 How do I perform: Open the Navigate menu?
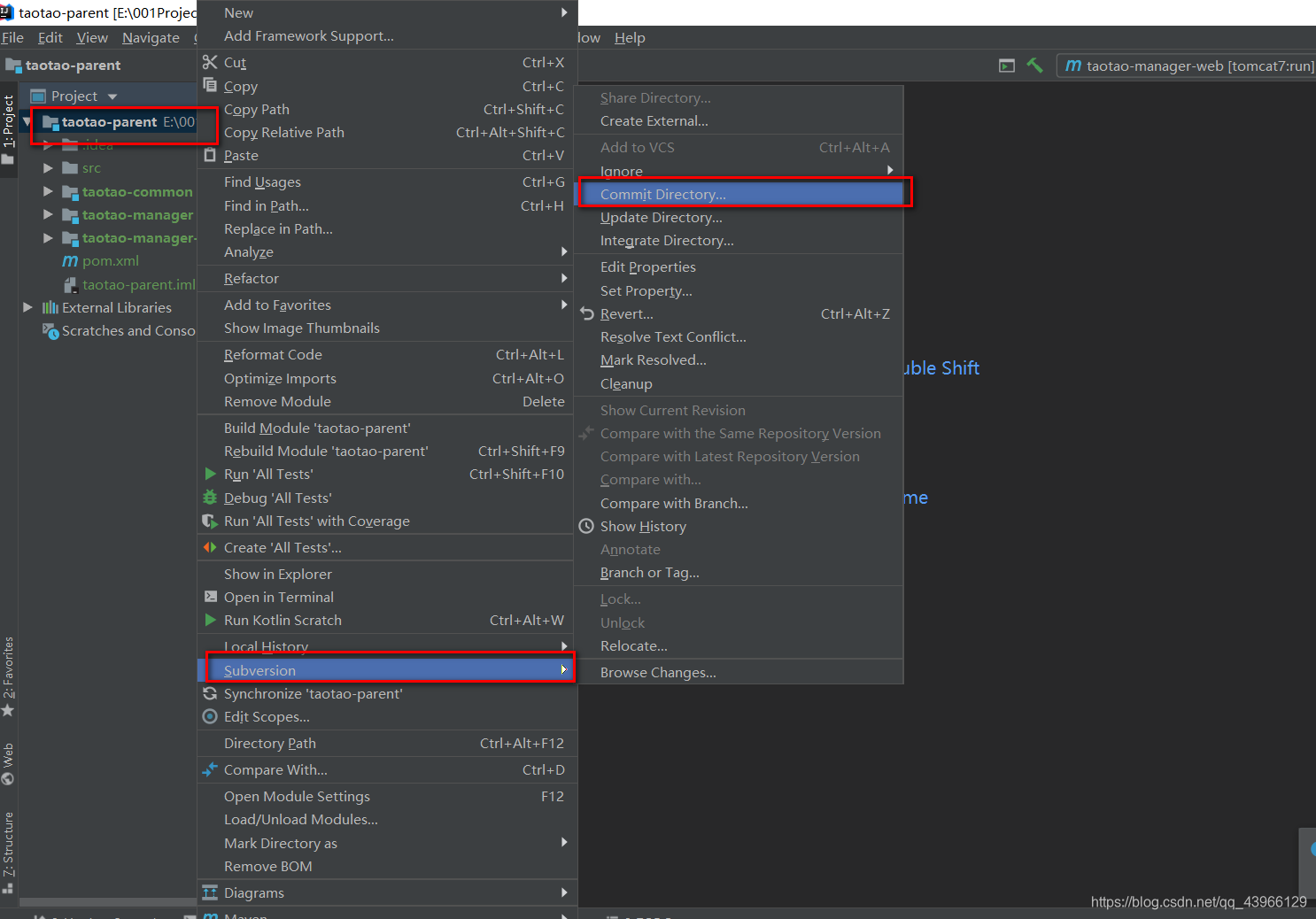click(151, 37)
